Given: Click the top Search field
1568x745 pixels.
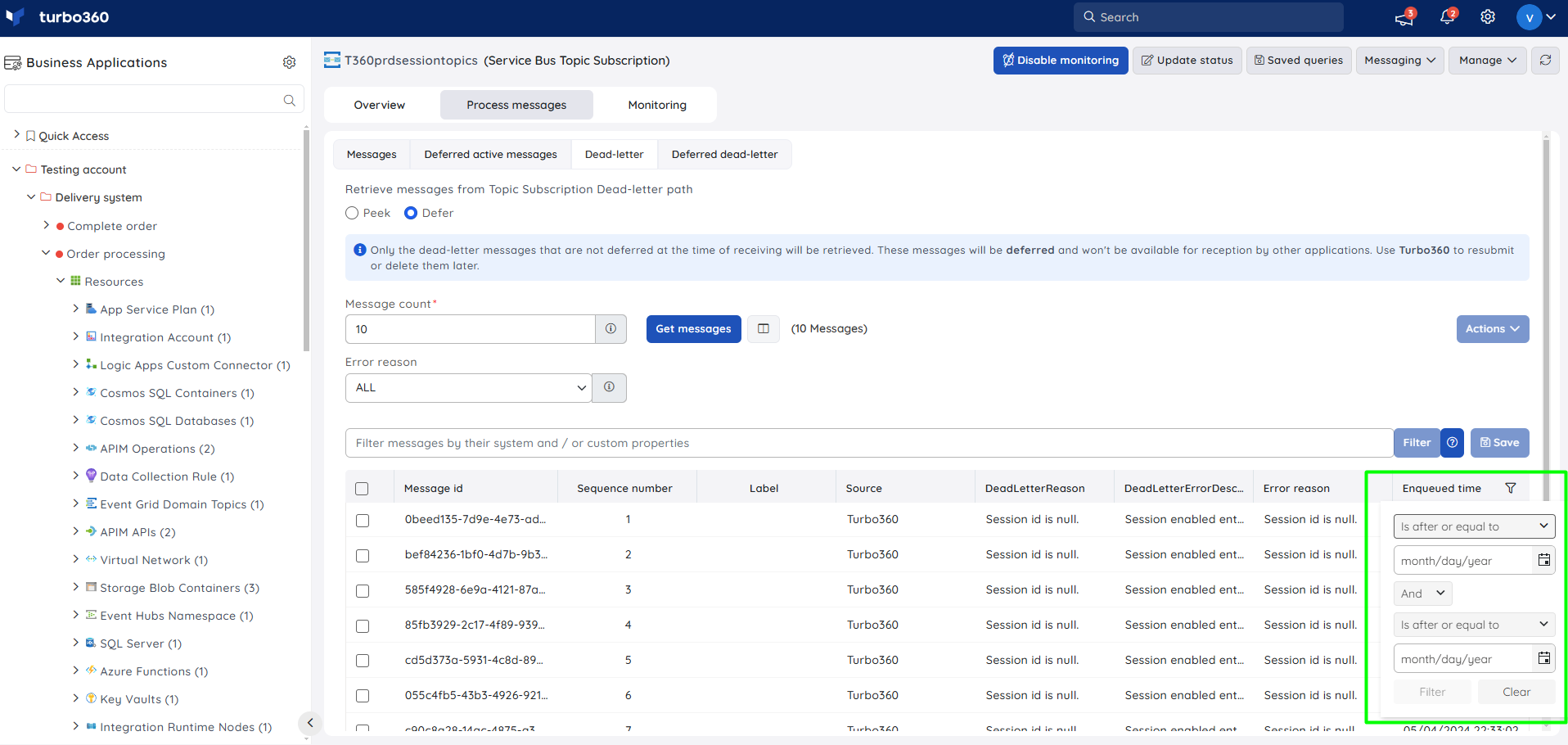Looking at the screenshot, I should pyautogui.click(x=1208, y=17).
